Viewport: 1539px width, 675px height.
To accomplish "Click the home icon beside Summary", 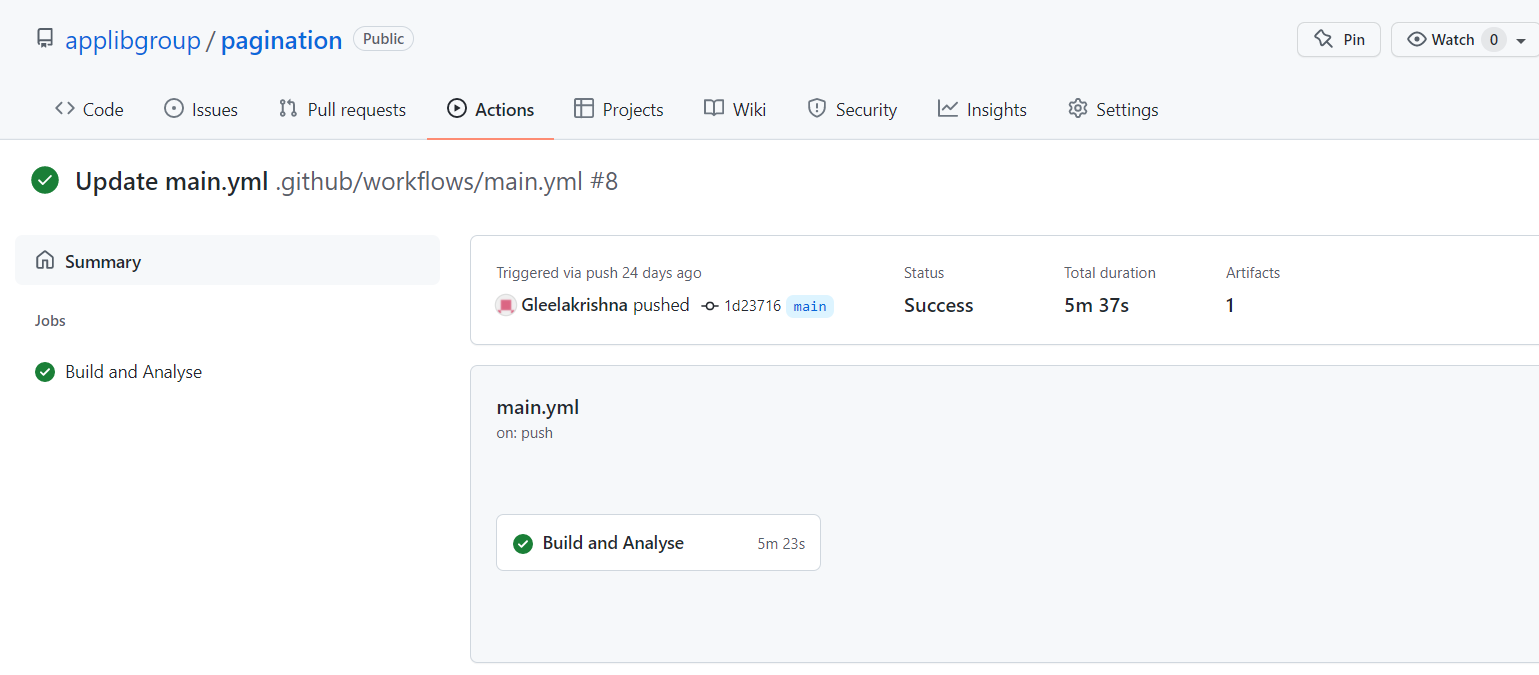I will coord(44,261).
